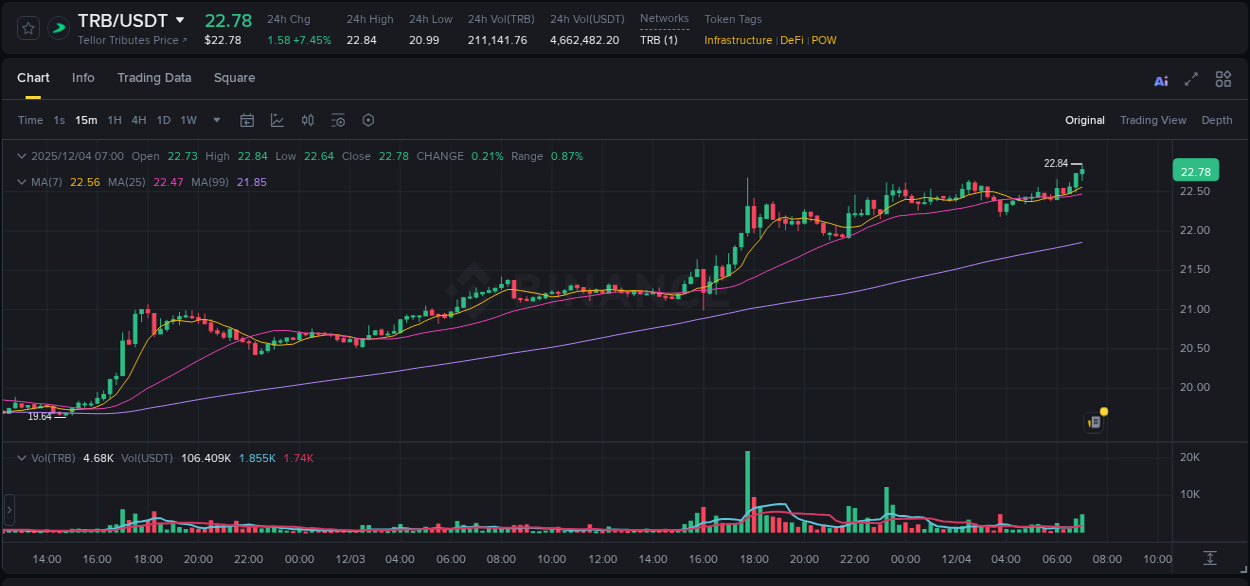Select the chart type icon on toolbar
The image size is (1250, 586).
(277, 120)
